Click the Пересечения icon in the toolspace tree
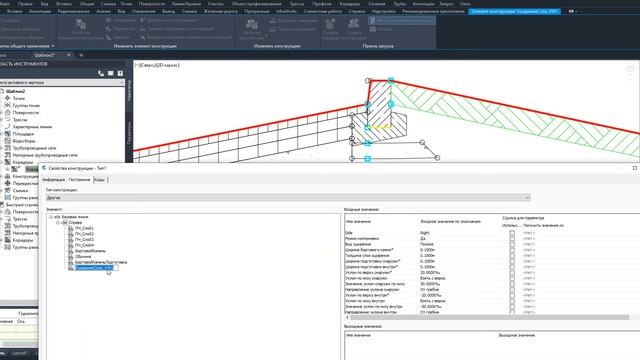 point(7,183)
